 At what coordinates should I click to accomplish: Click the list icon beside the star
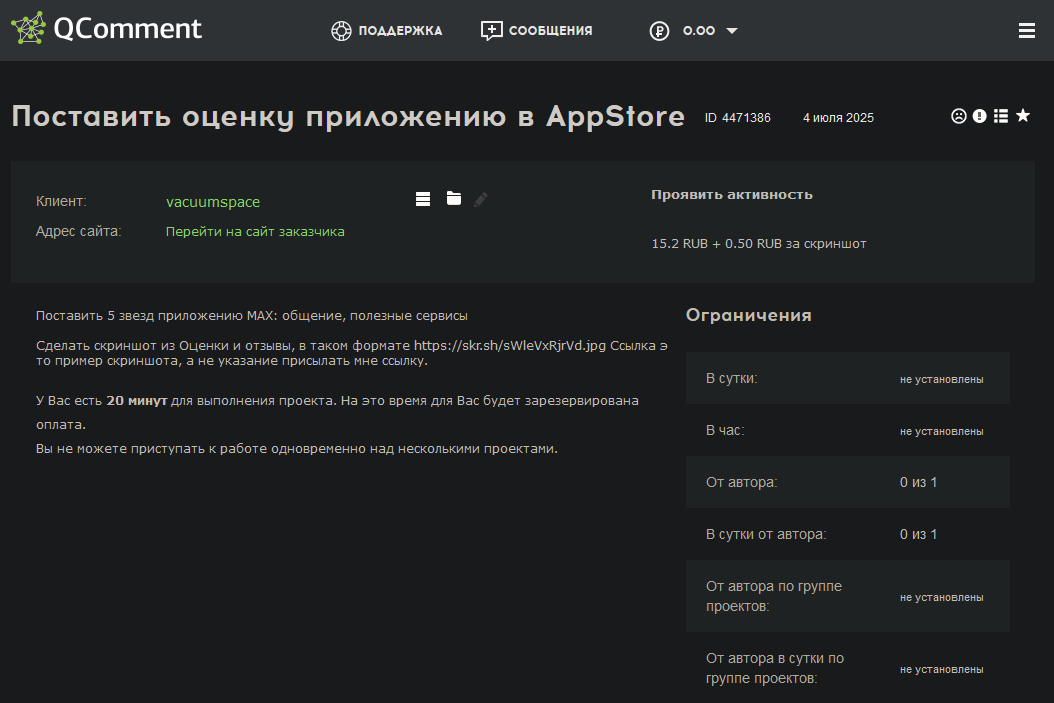[1001, 116]
